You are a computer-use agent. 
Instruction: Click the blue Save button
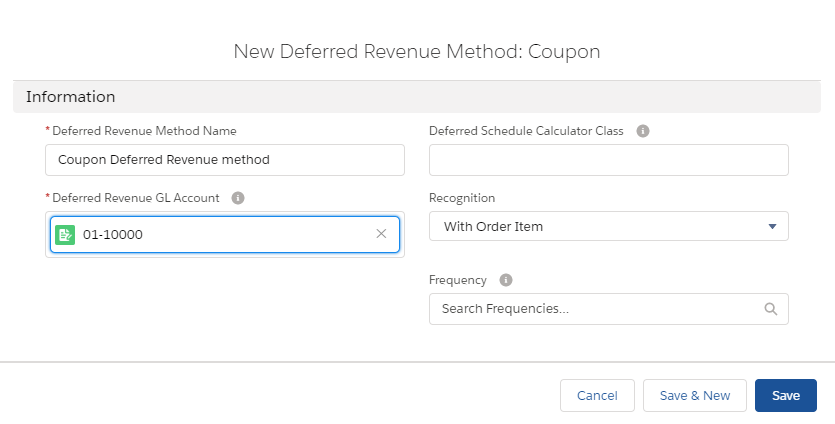point(785,395)
